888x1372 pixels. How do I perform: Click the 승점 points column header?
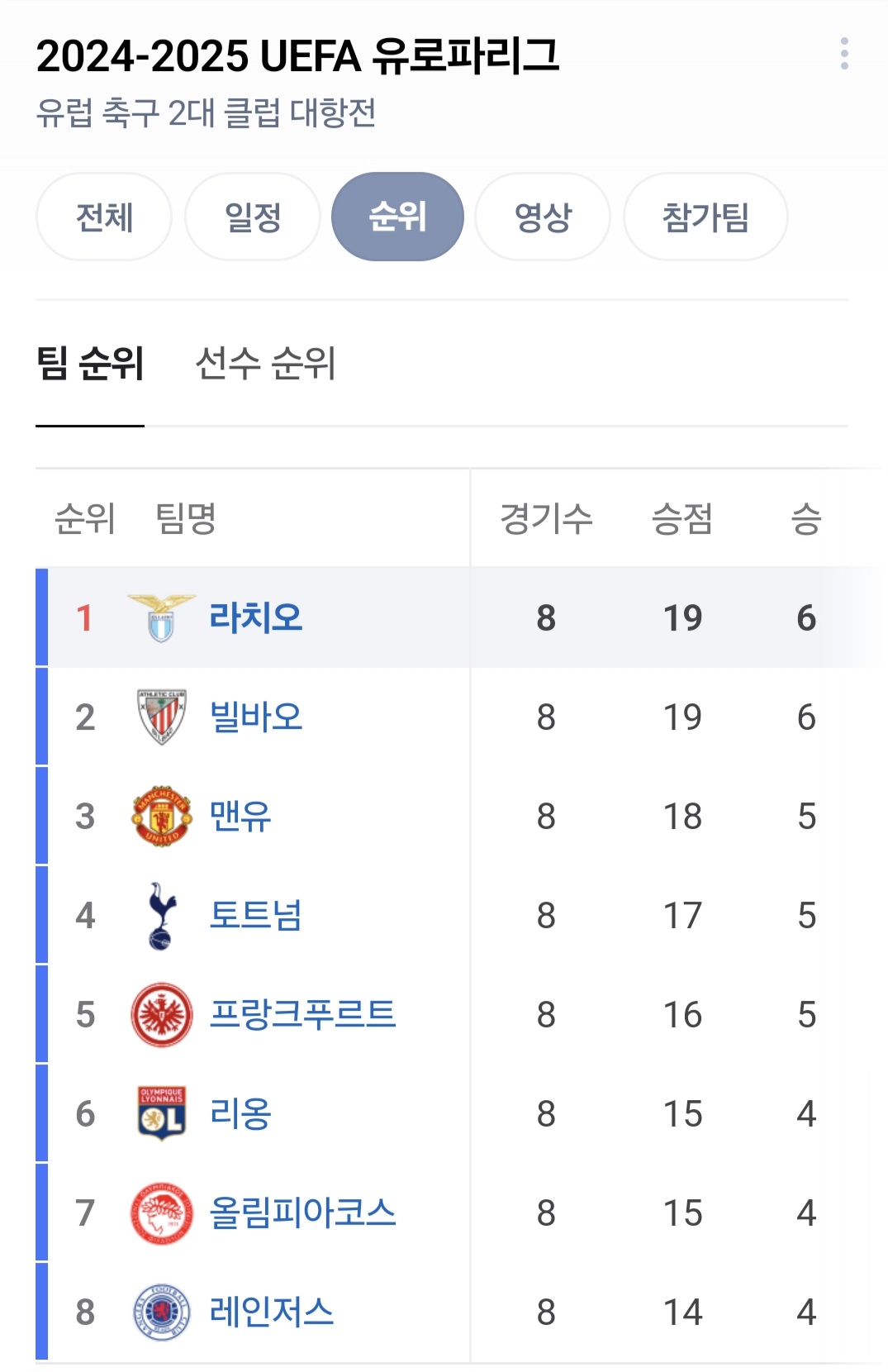[682, 519]
